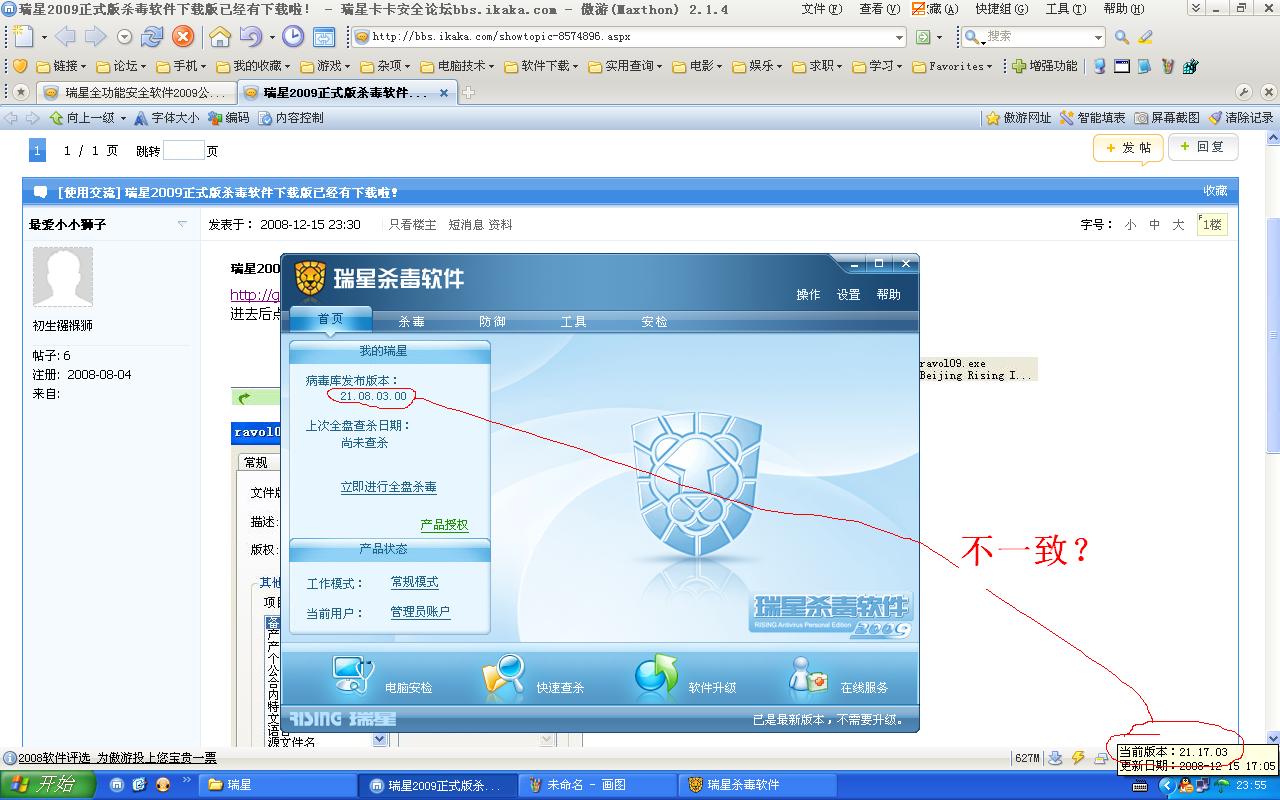This screenshot has width=1280, height=800.
Task: Stop loading with the red X button
Action: click(x=183, y=37)
